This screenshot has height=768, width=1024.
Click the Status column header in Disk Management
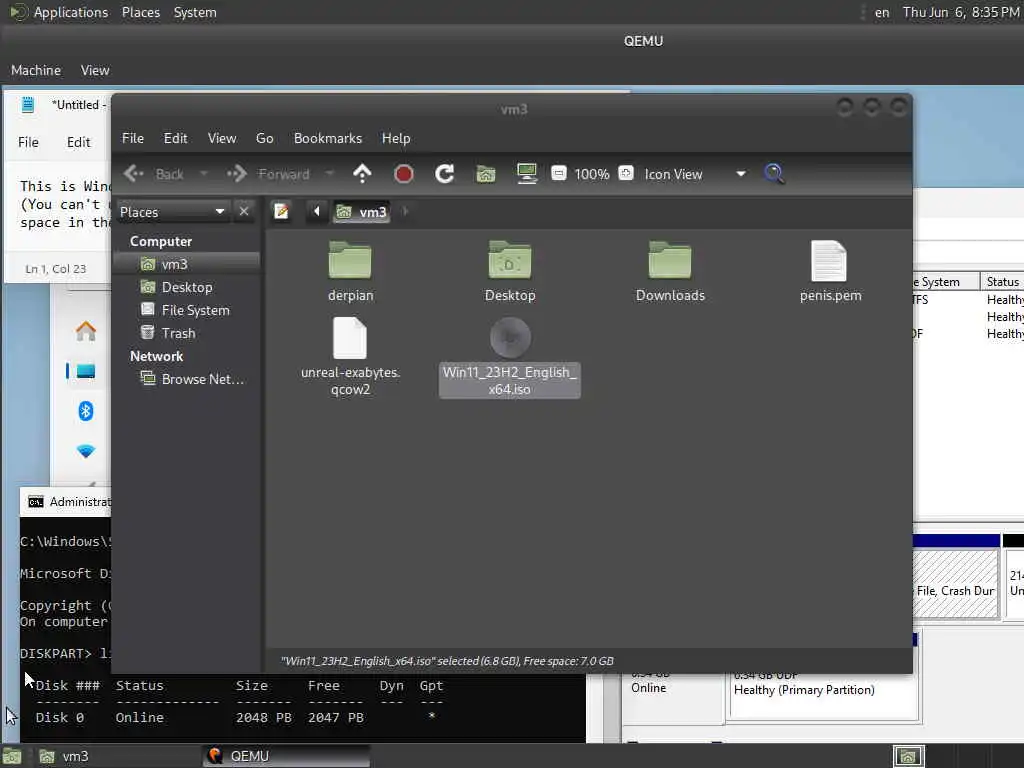coord(1002,281)
